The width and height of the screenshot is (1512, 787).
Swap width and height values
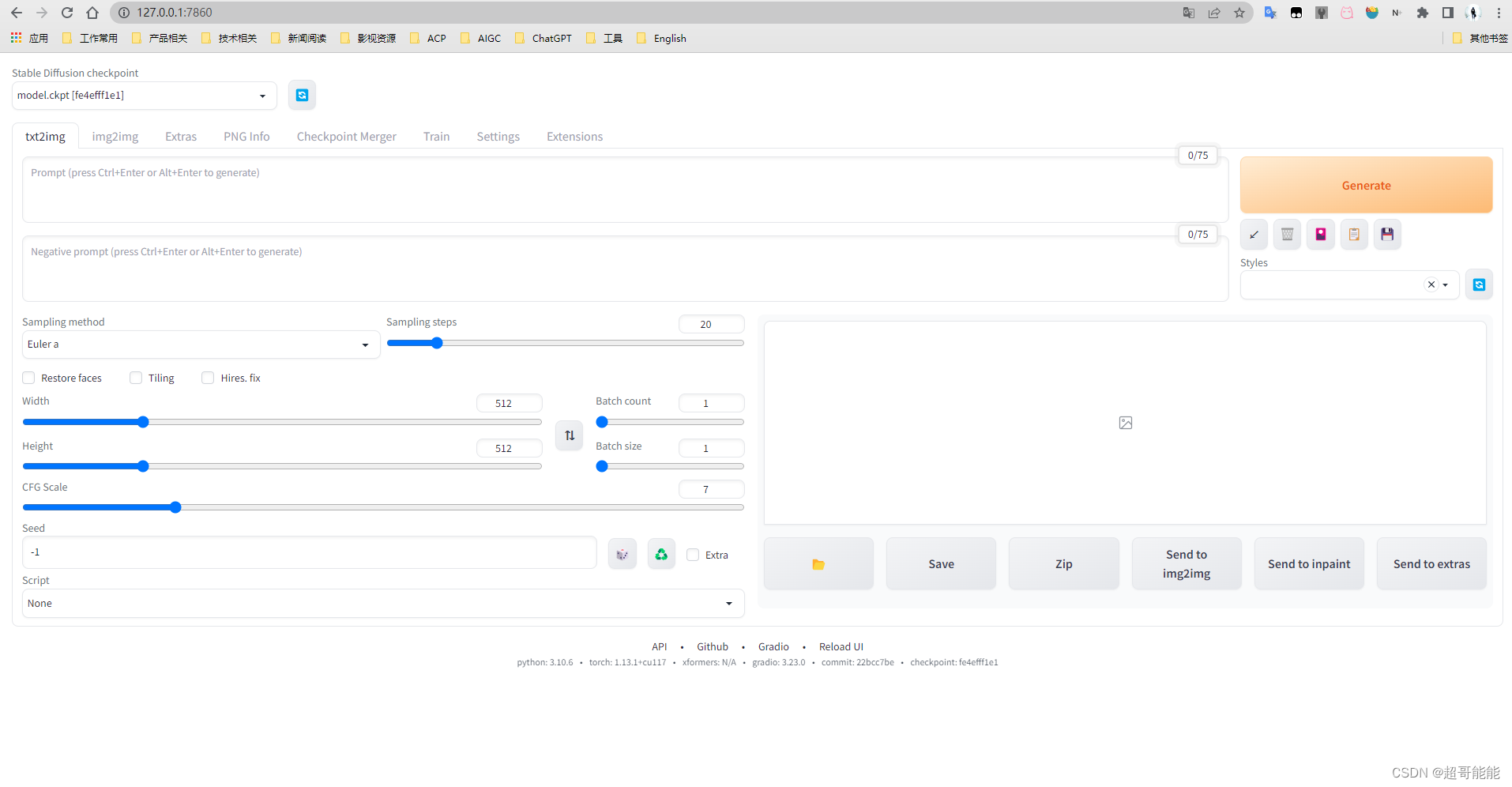569,435
